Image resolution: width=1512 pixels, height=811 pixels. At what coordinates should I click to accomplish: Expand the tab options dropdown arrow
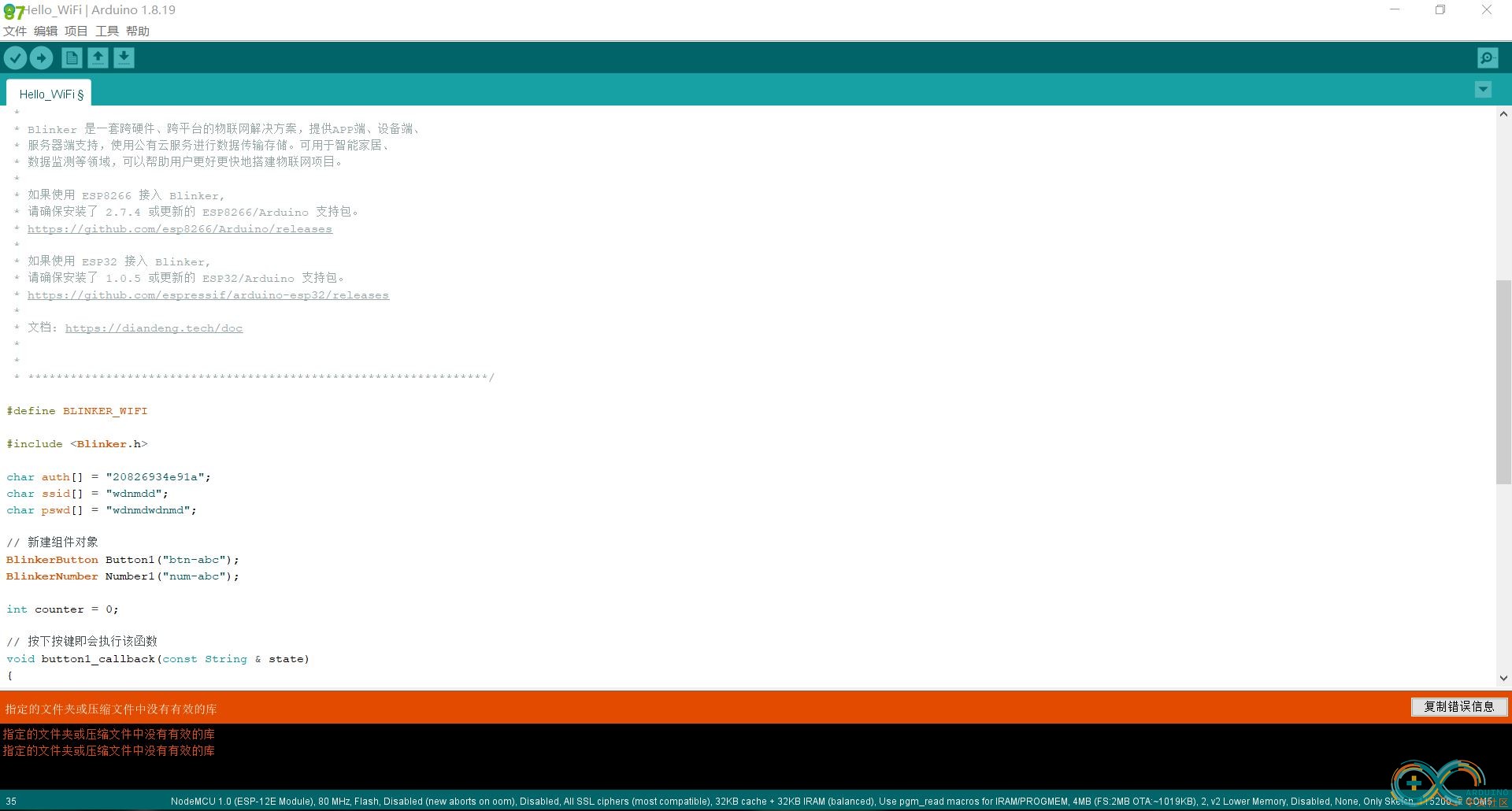click(1483, 90)
